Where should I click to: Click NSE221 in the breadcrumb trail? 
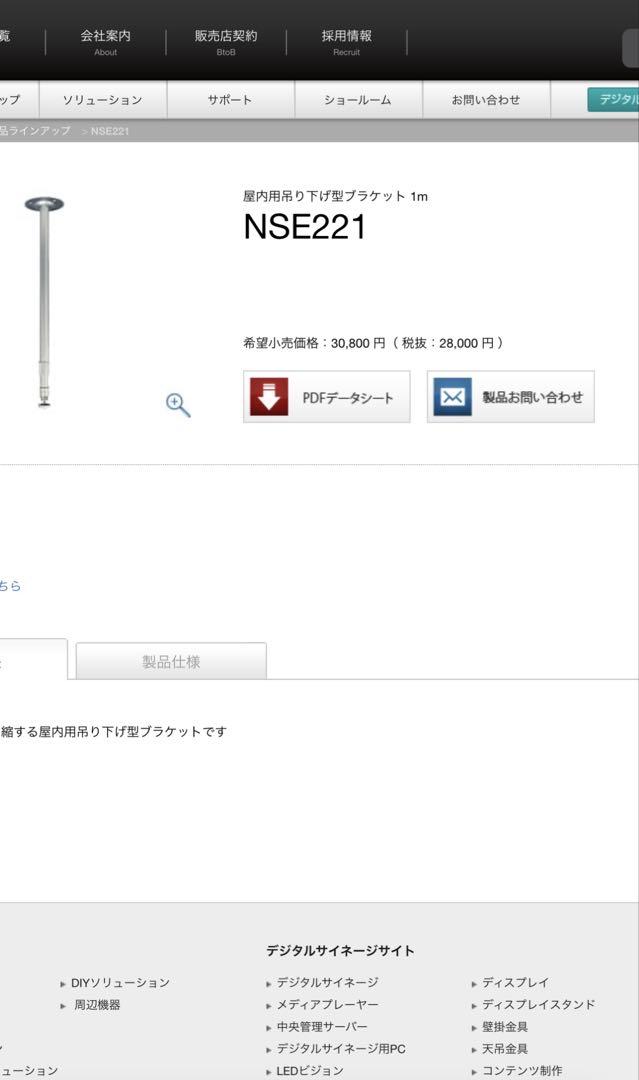click(x=109, y=131)
